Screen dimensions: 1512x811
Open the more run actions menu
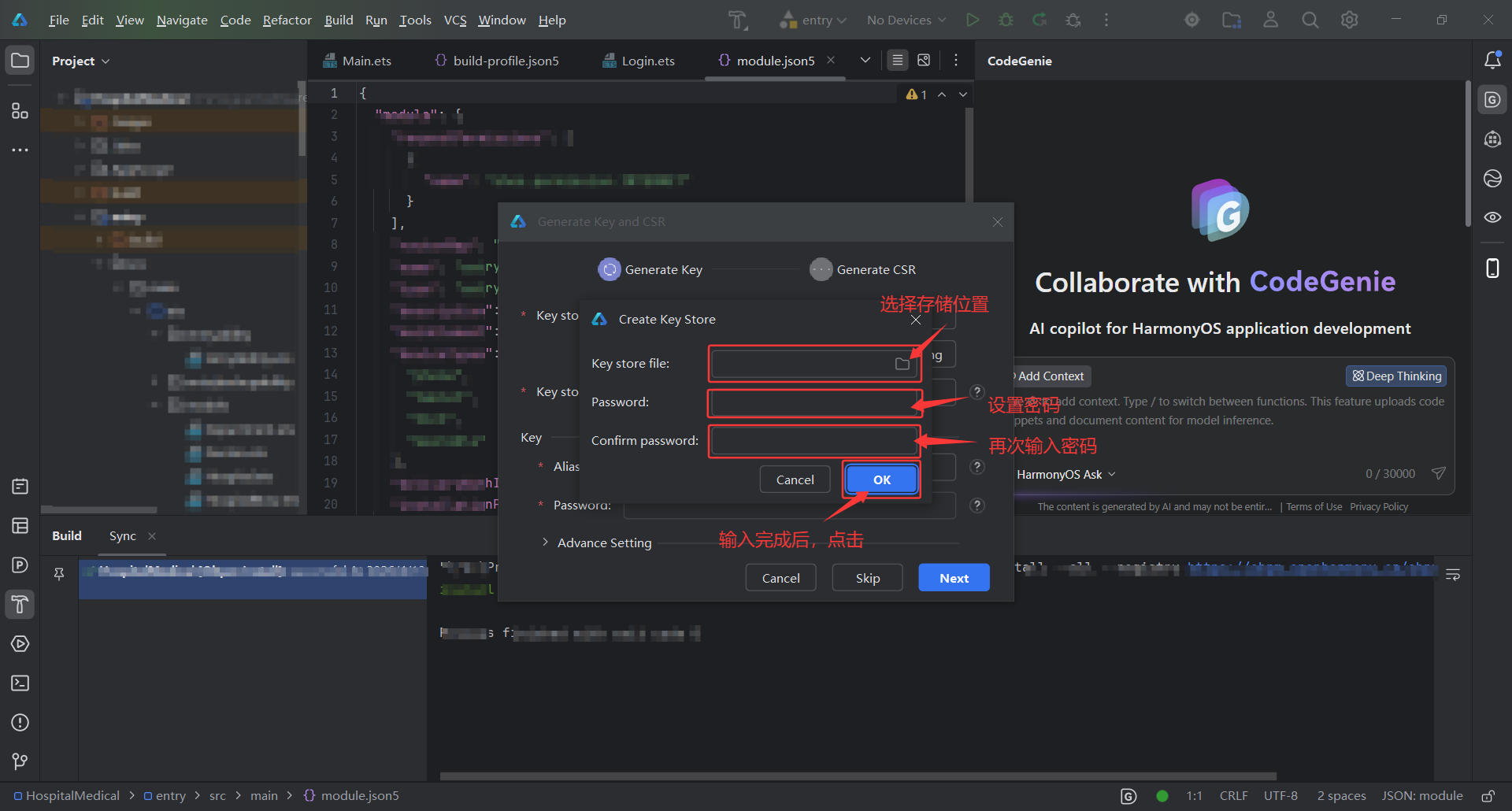(1106, 20)
